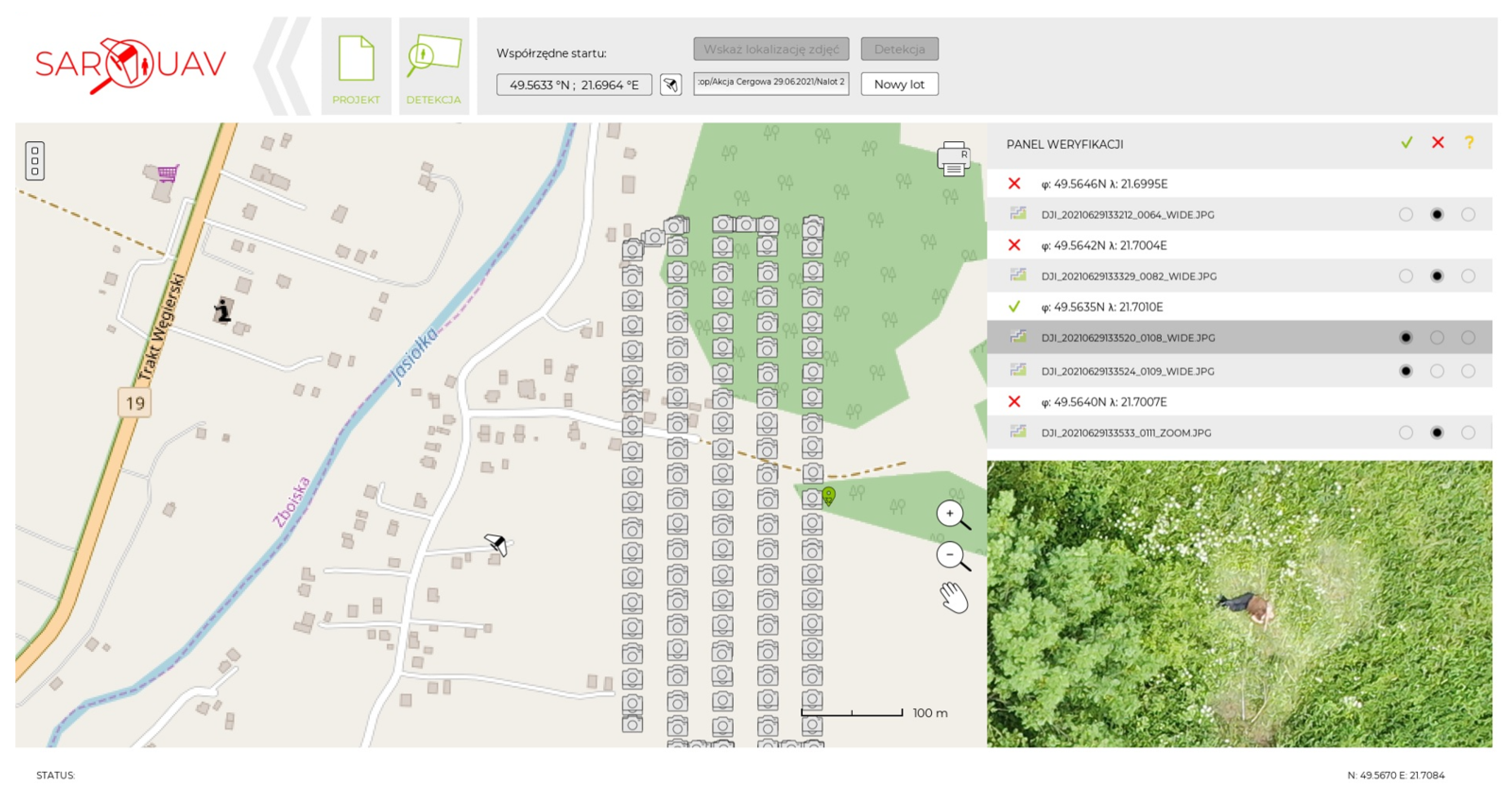Select the hand pan tool
The width and height of the screenshot is (1512, 793).
point(954,598)
